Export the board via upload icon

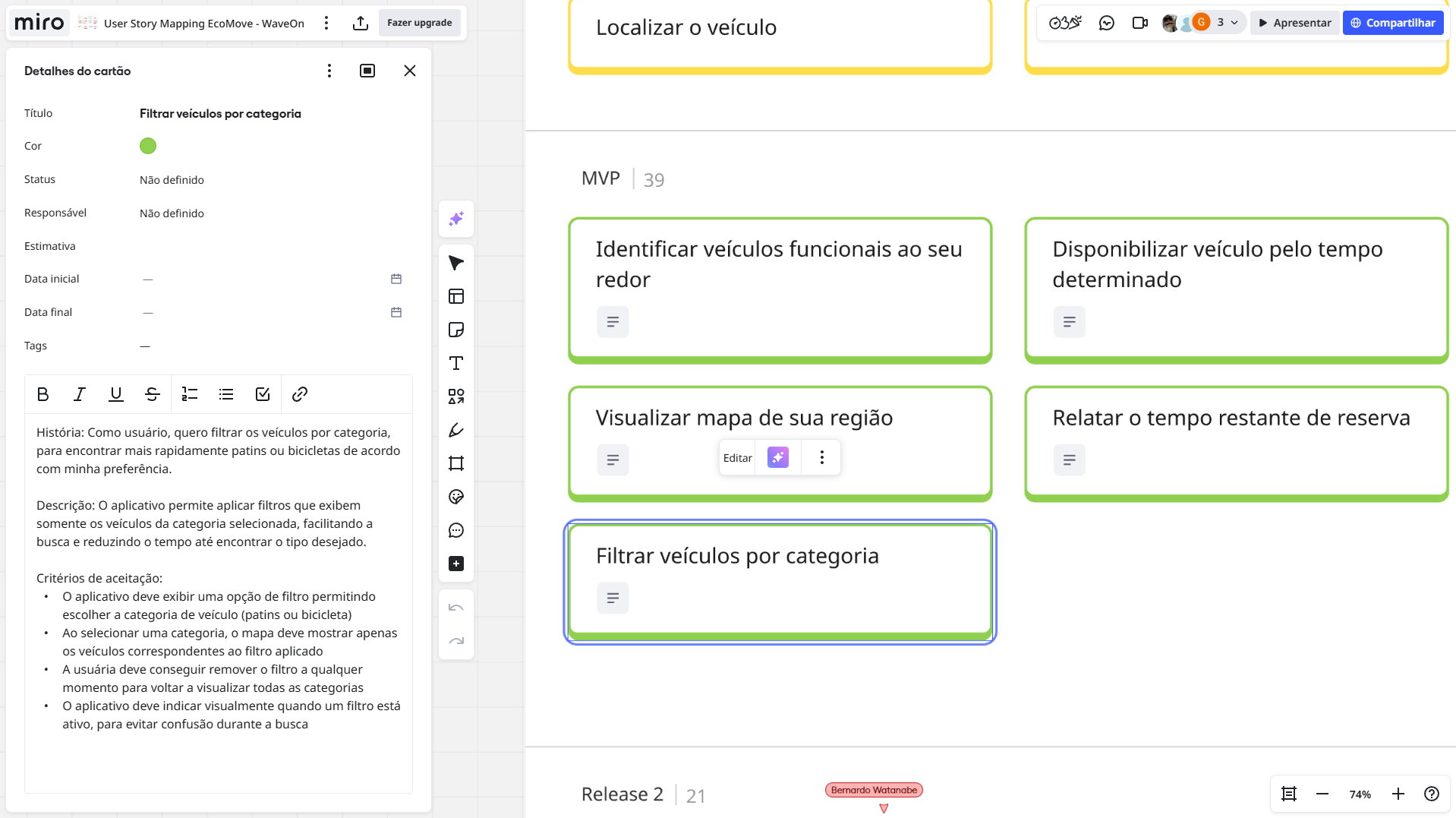pyautogui.click(x=361, y=23)
